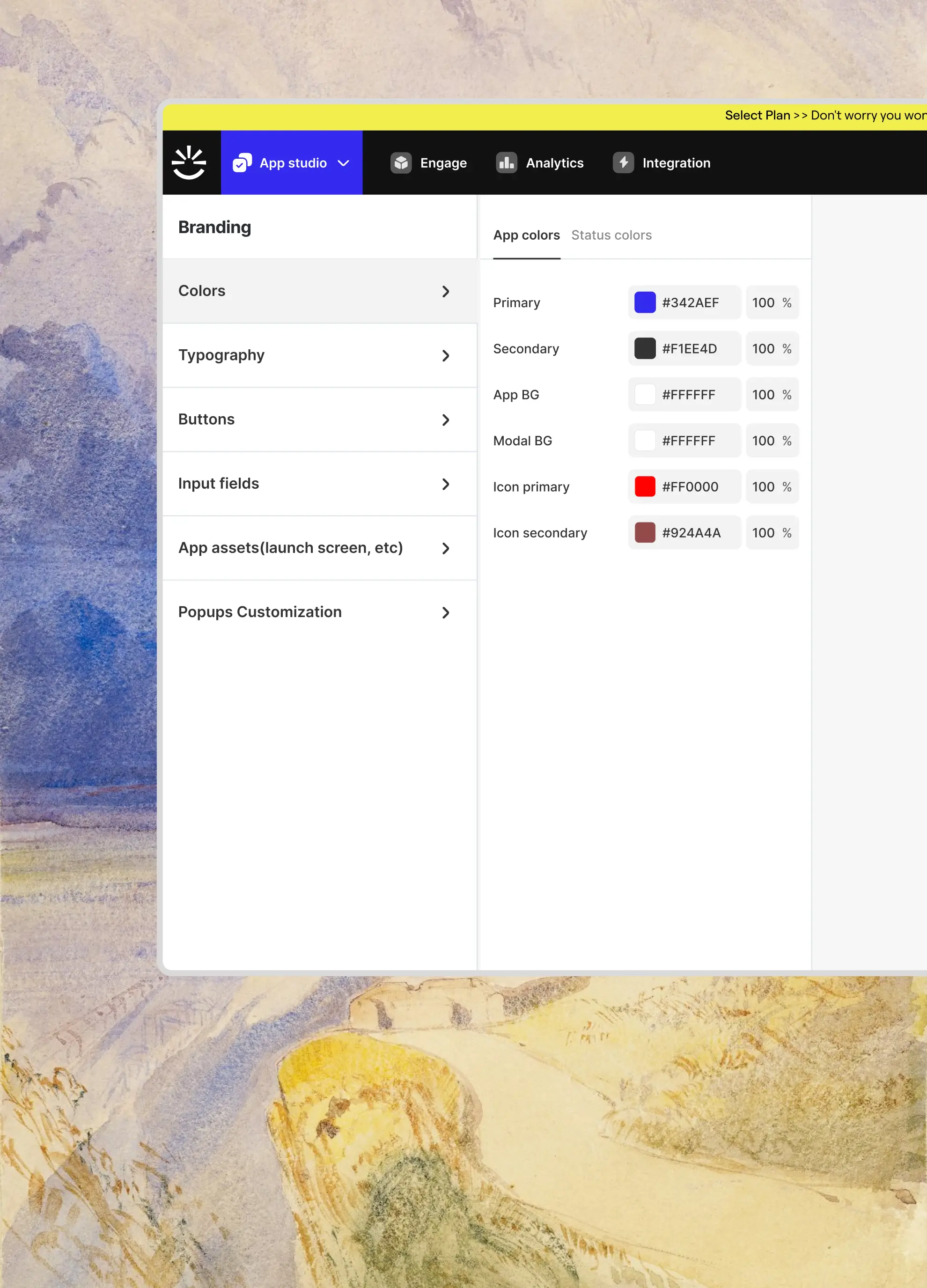Expand the Typography section chevron
The height and width of the screenshot is (1288, 927).
[x=446, y=355]
